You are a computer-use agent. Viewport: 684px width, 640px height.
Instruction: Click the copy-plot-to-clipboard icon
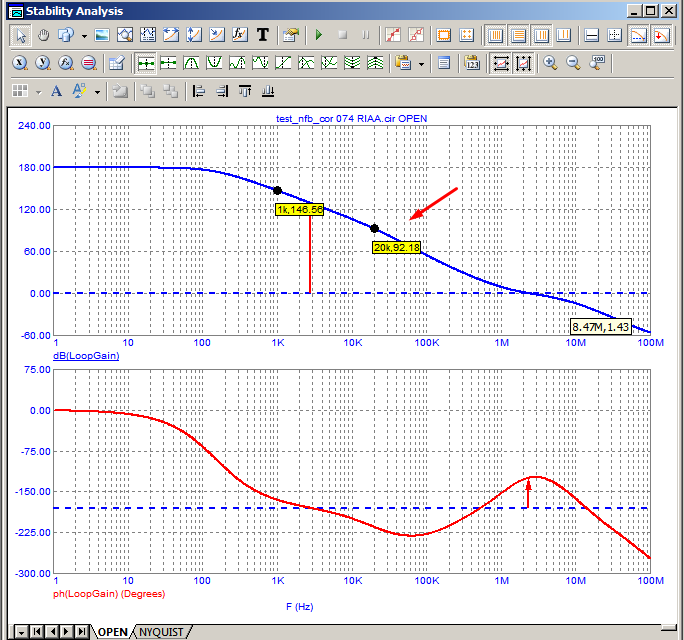point(403,63)
